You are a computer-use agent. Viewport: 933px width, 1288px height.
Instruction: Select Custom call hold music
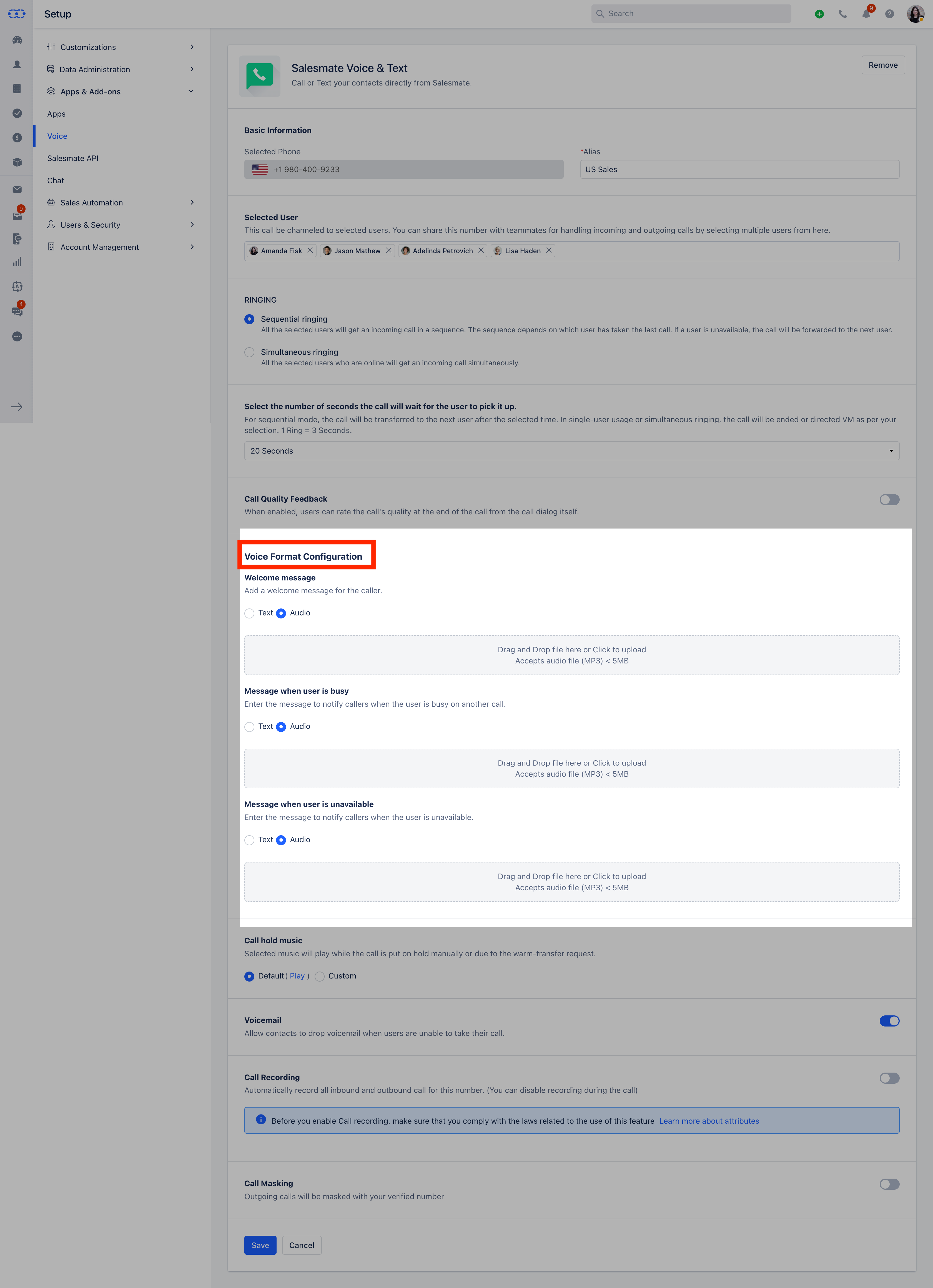pos(320,976)
